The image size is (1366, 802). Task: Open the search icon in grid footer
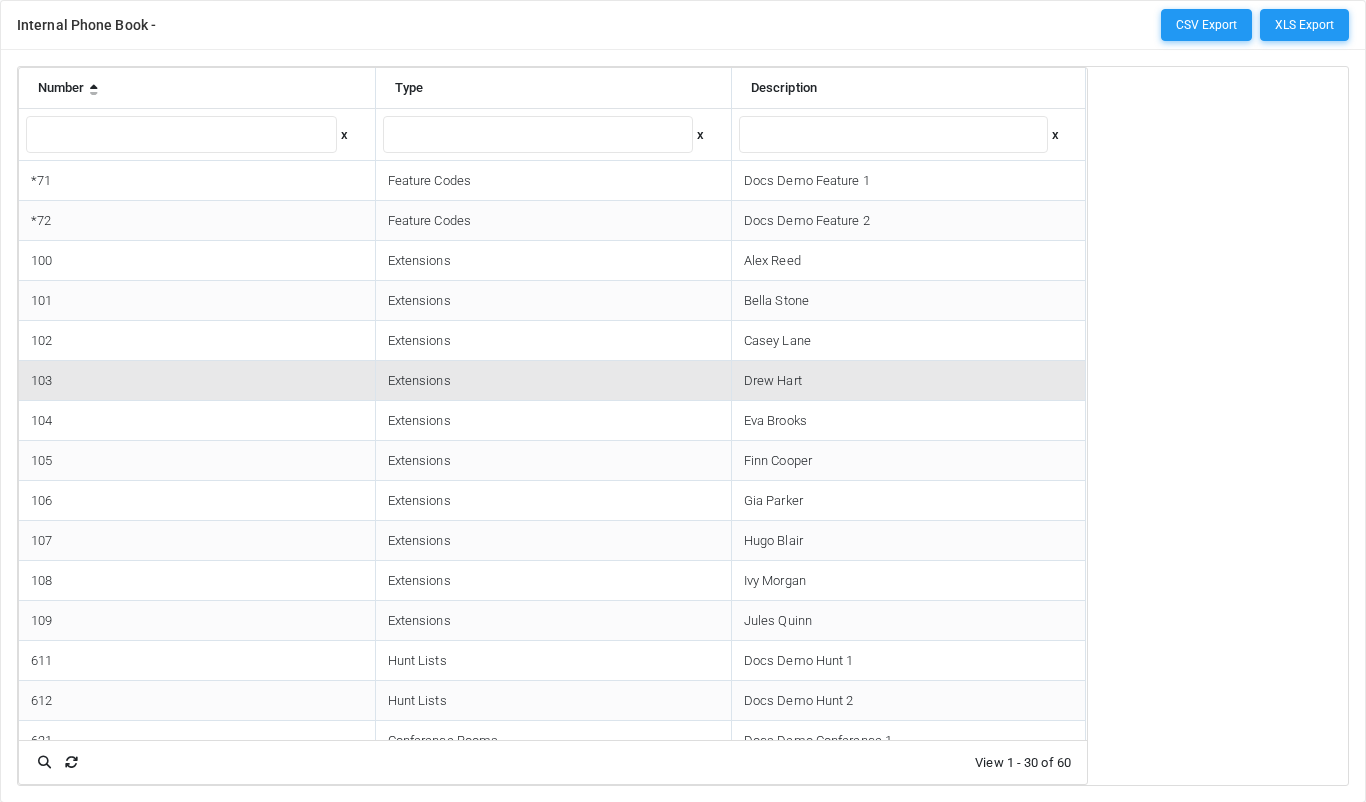[x=44, y=762]
